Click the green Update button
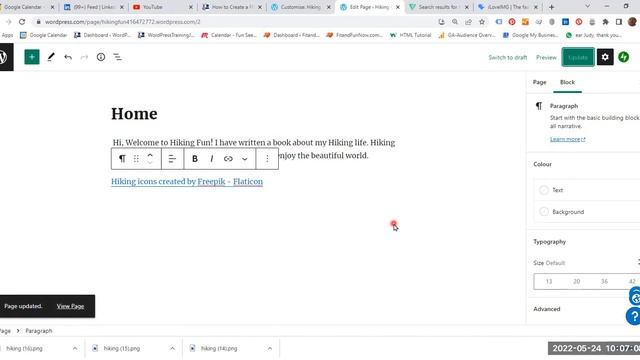The width and height of the screenshot is (640, 360). pyautogui.click(x=578, y=57)
